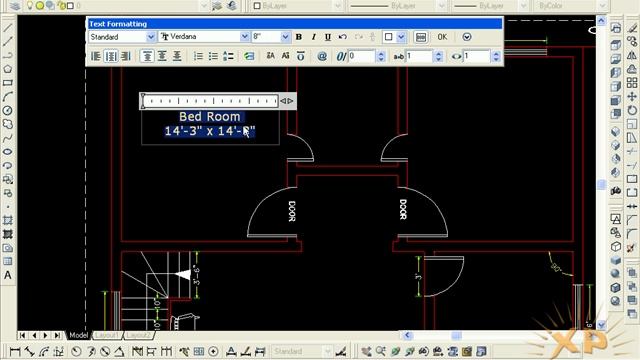Viewport: 640px width, 360px height.
Task: Click the Array tool in Modify toolbar
Action: pos(632,83)
